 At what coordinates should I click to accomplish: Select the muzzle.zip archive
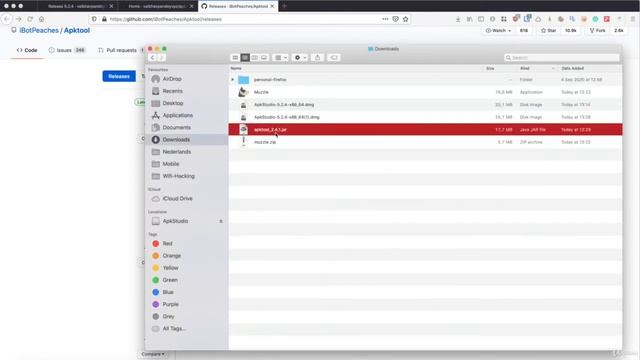click(425, 142)
